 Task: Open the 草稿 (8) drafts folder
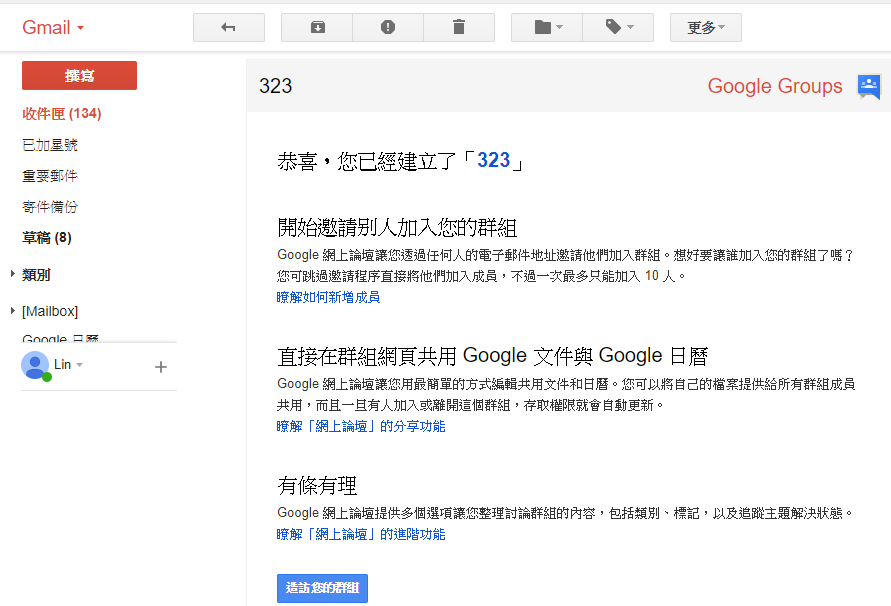coord(47,238)
